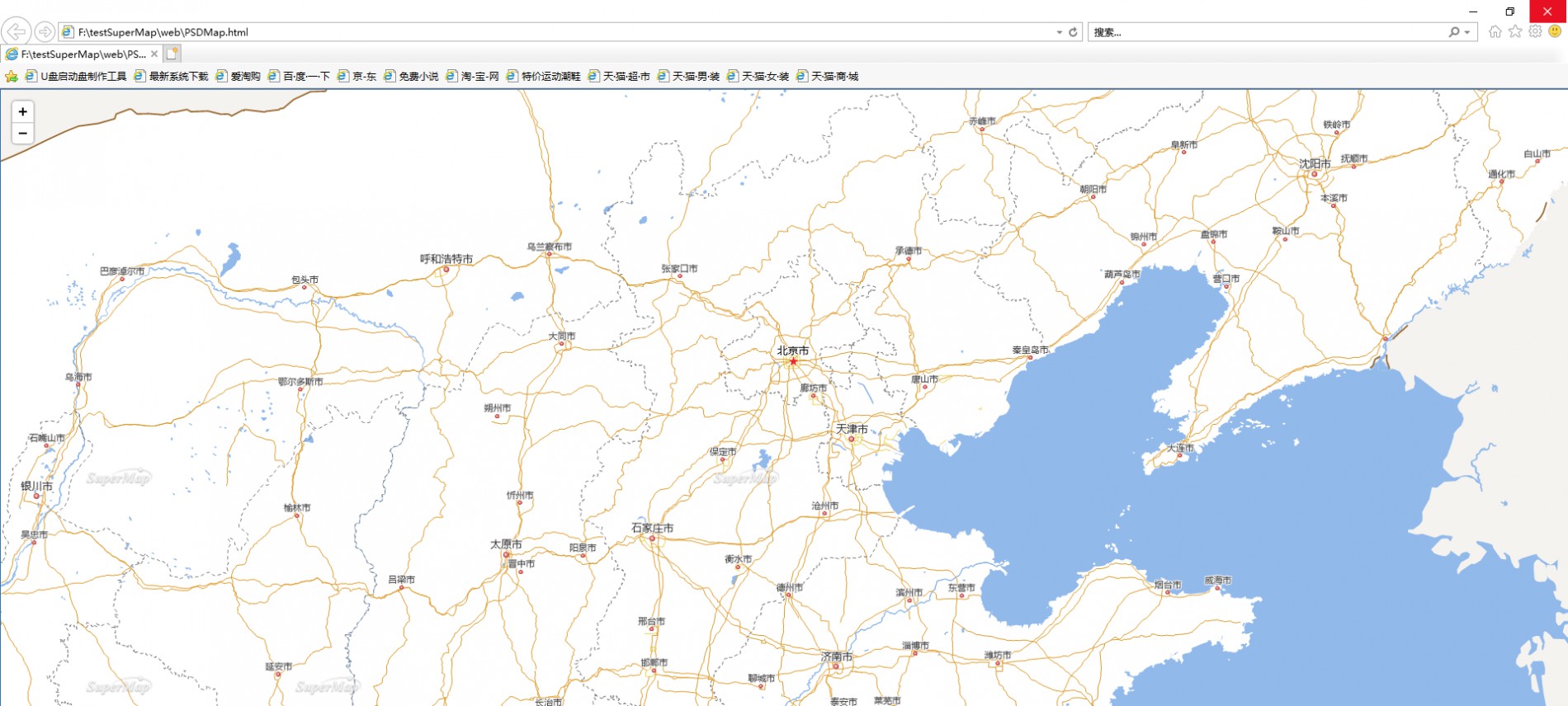Viewport: 1568px width, 706px height.
Task: Open the 天·猫·女·装 bookmark
Action: 758,76
